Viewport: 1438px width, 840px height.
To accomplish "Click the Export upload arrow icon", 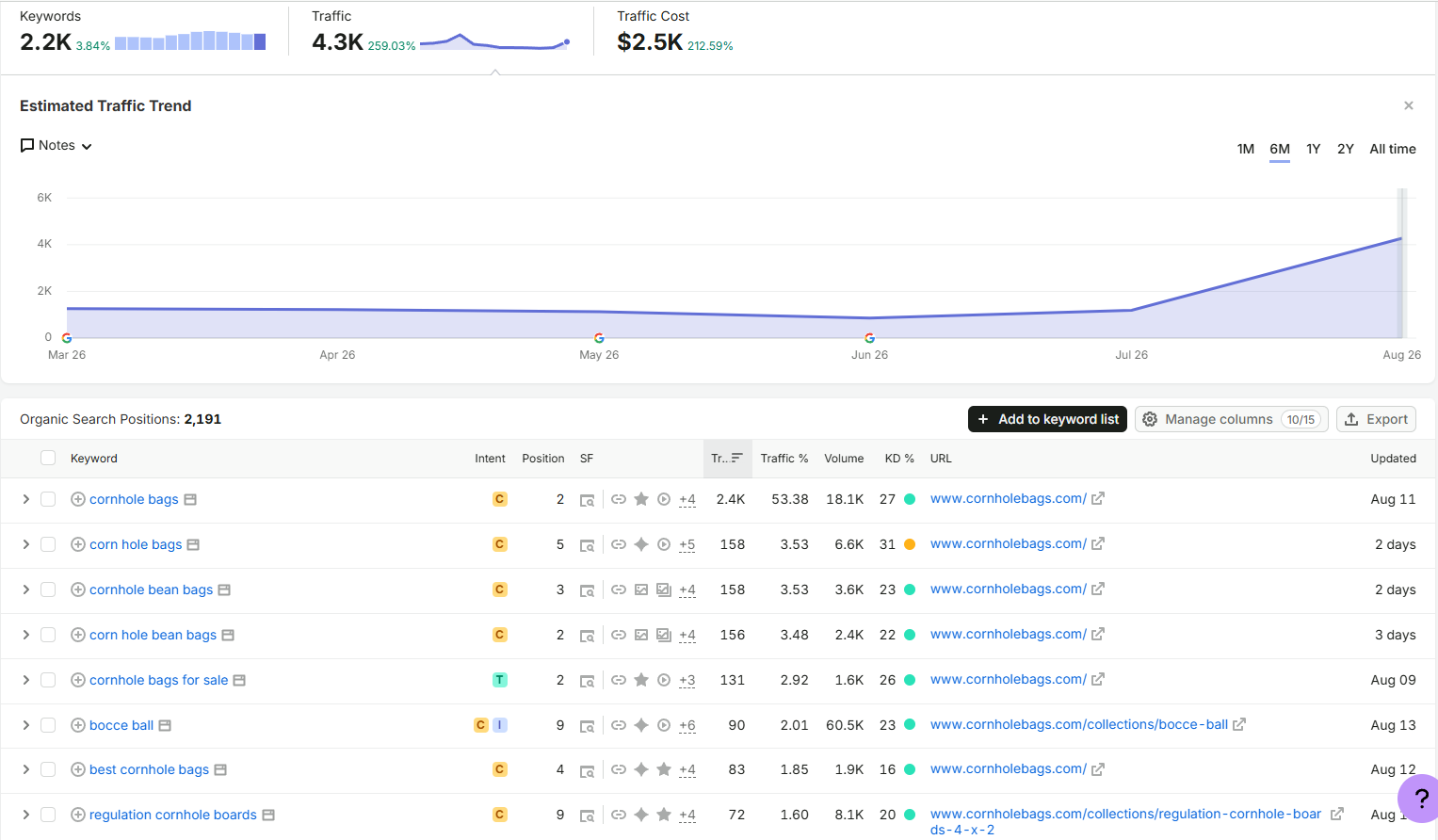I will coord(1351,419).
